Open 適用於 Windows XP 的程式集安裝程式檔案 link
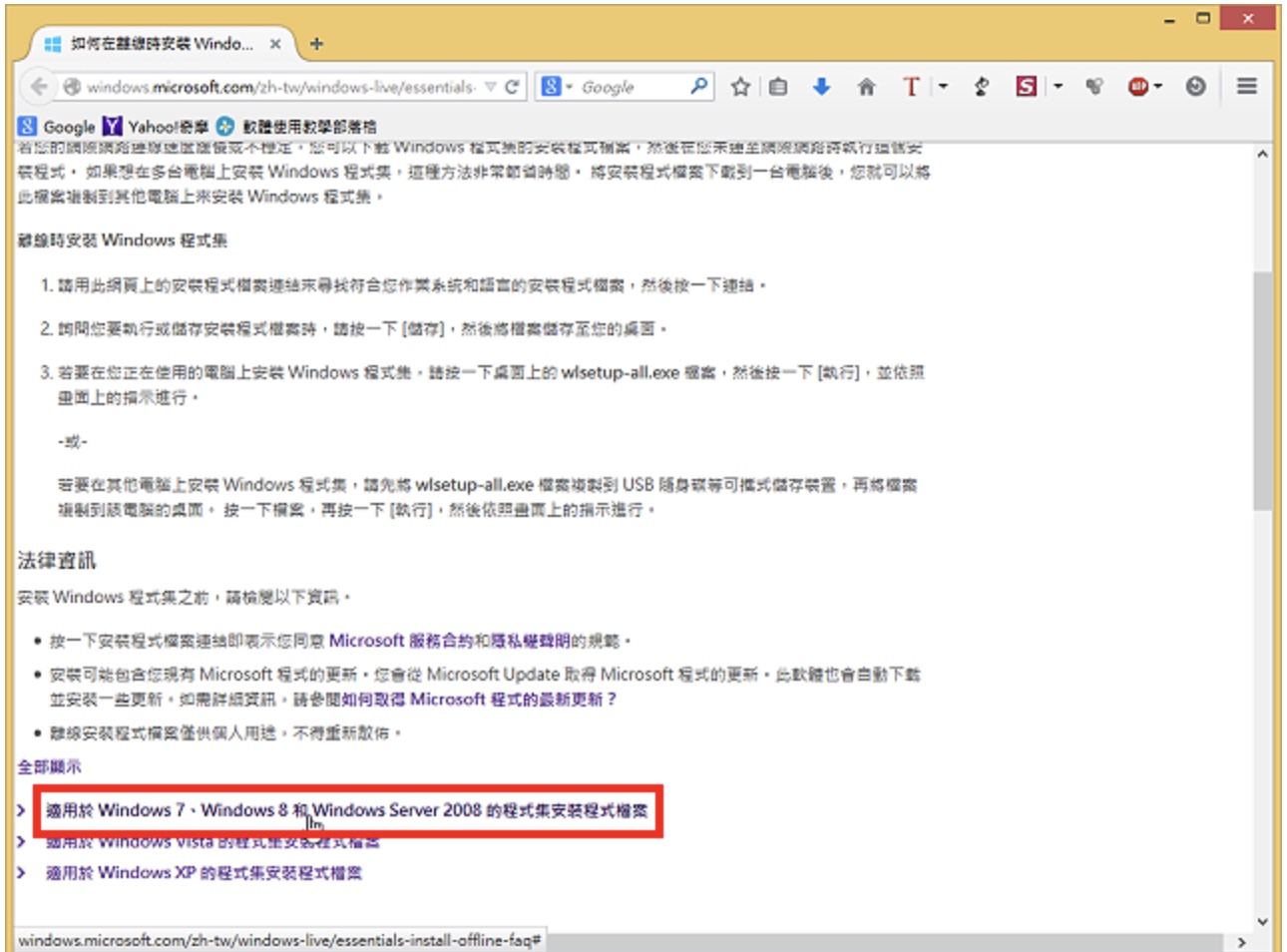Viewport: 1287px width, 952px height. click(204, 873)
